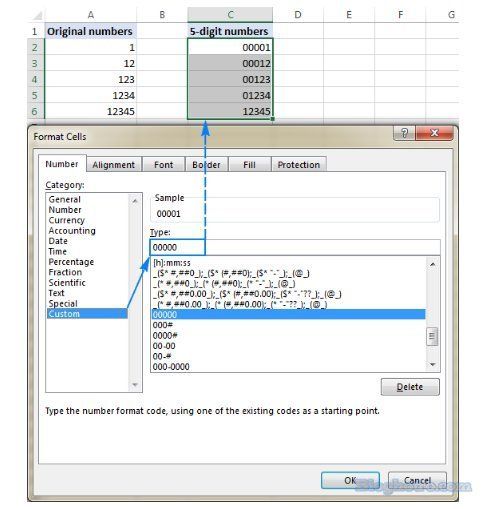The height and width of the screenshot is (509, 486).
Task: Select row 3 header
Action: click(x=35, y=63)
